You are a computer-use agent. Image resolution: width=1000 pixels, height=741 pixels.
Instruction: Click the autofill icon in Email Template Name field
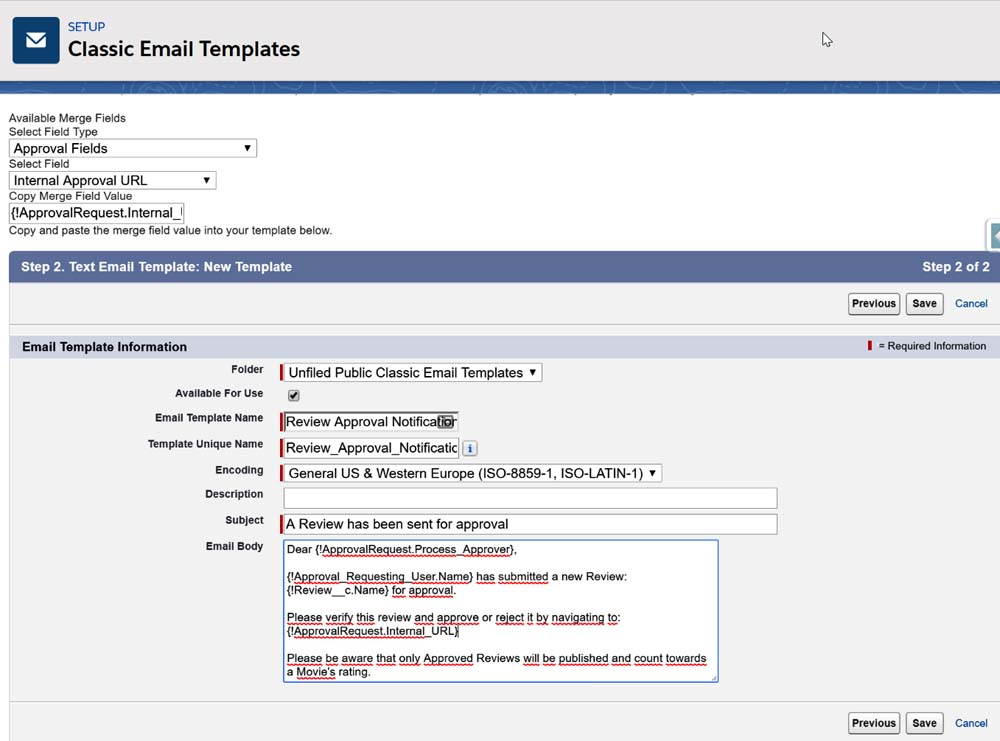click(x=446, y=422)
